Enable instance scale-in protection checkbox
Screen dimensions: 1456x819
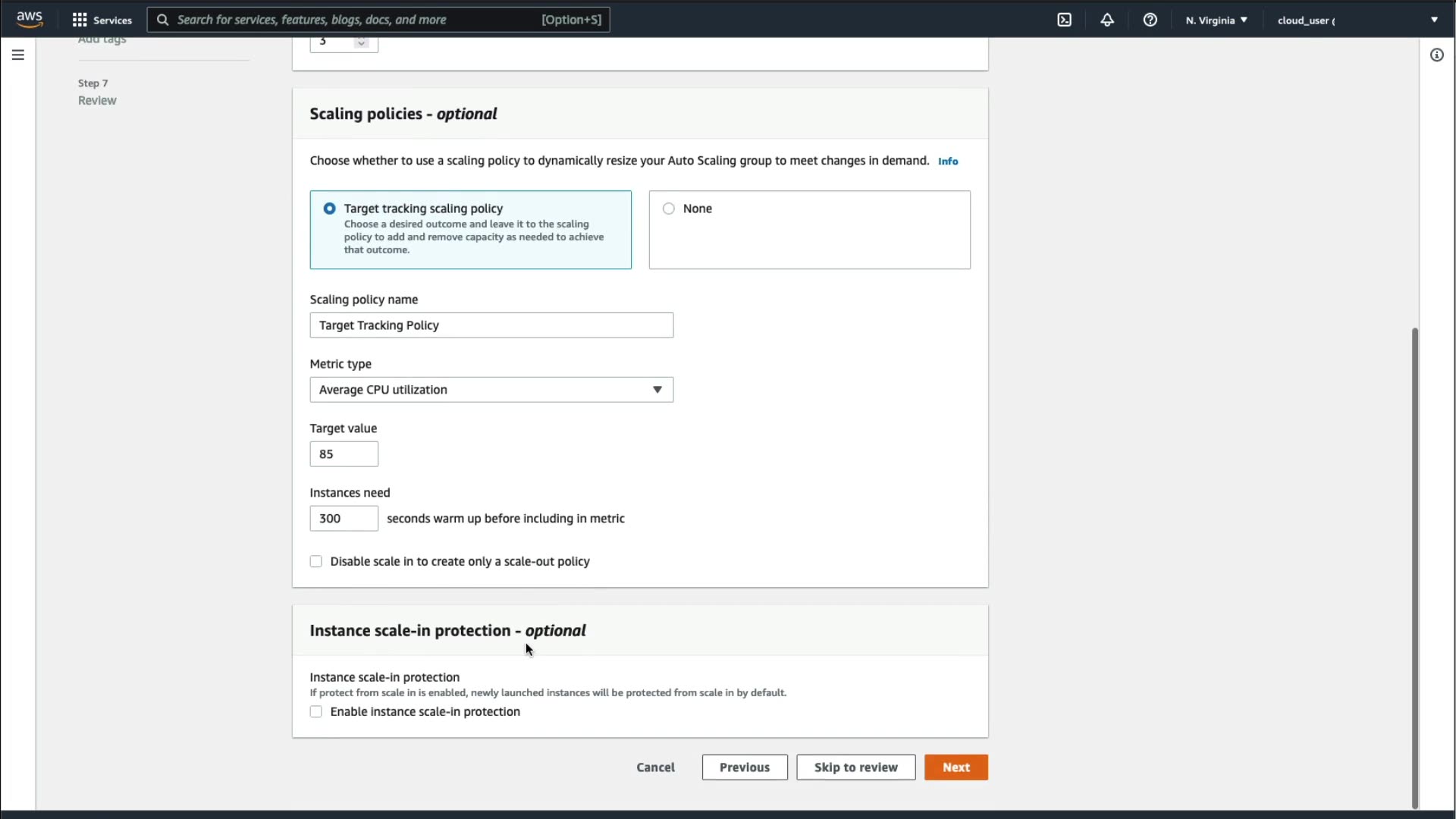point(316,711)
